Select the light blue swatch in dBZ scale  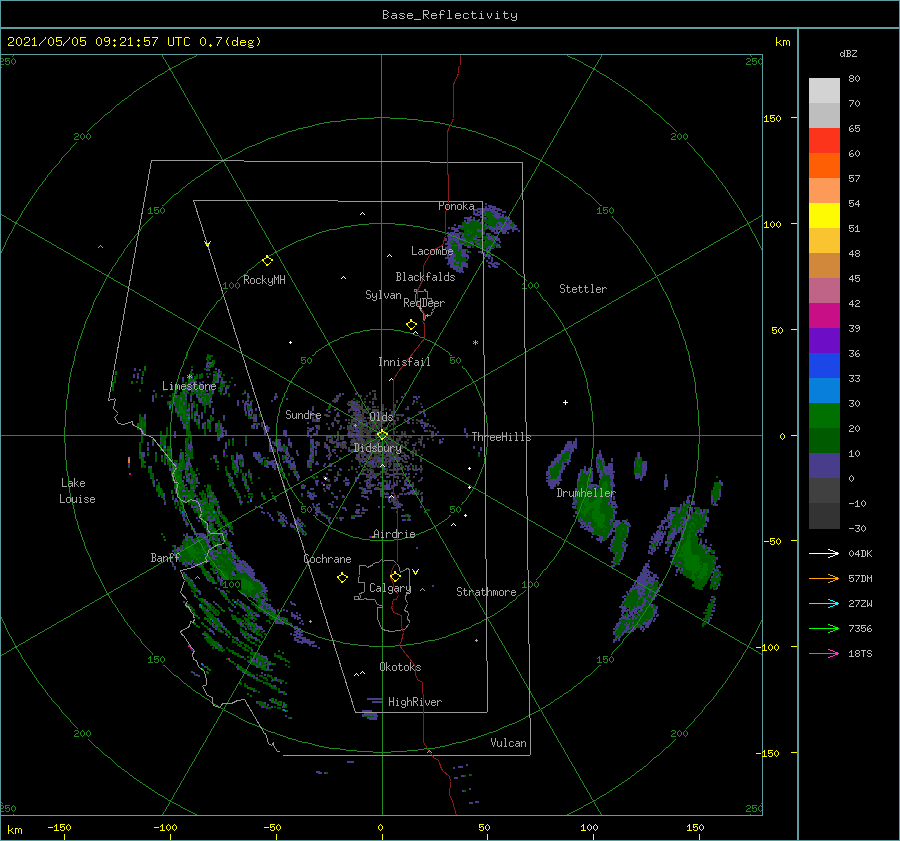[x=824, y=391]
